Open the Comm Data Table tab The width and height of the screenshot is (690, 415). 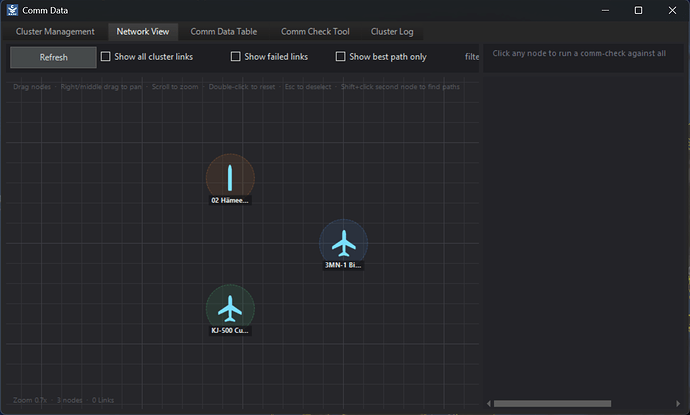click(224, 32)
